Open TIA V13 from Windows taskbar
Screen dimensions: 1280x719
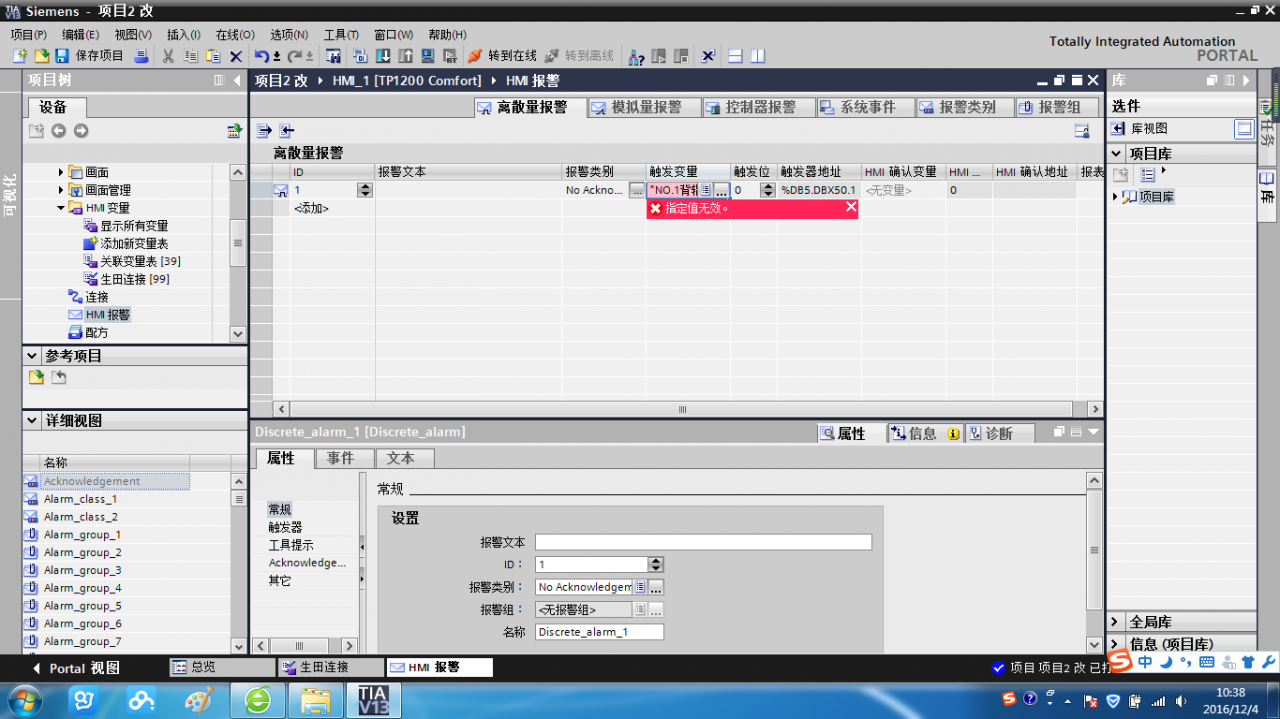tap(374, 700)
